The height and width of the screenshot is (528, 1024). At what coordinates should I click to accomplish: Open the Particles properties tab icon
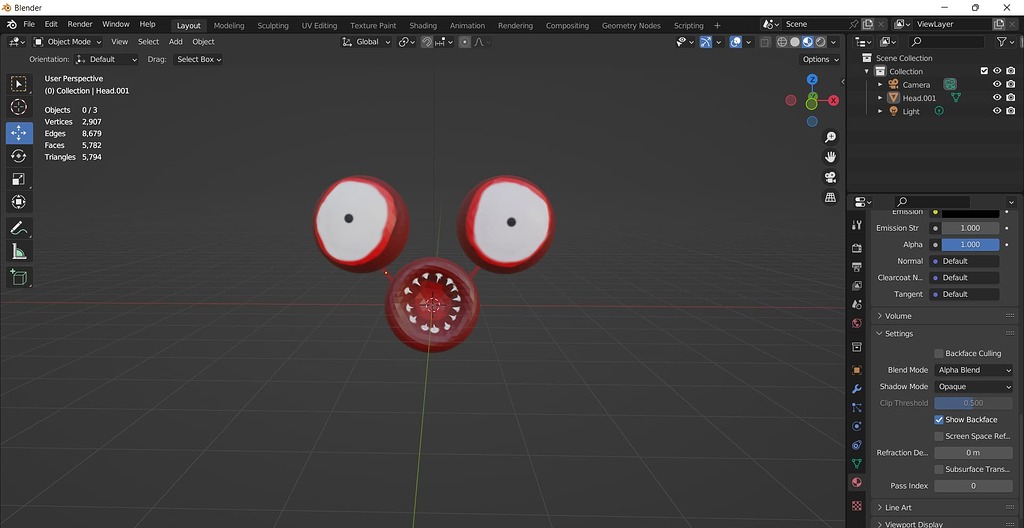(x=857, y=407)
